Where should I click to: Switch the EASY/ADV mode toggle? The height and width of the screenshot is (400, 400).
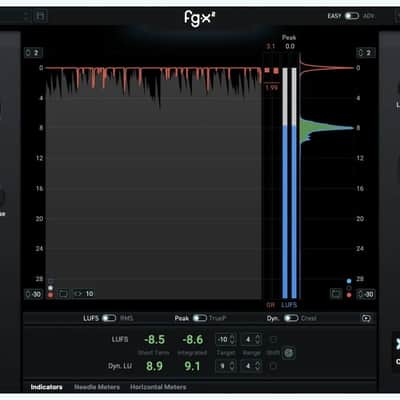(x=351, y=16)
